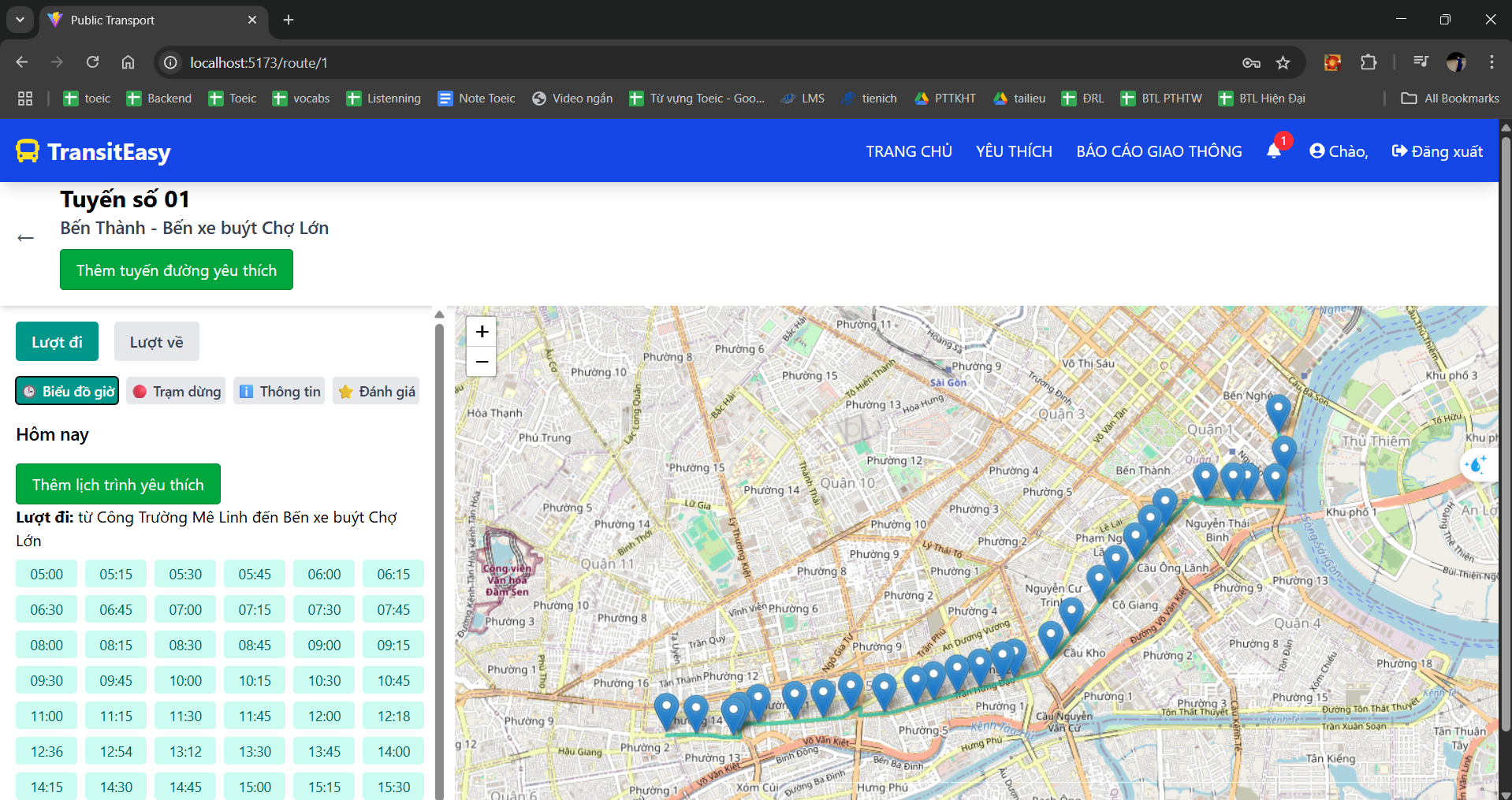
Task: Select the 07:00 departure time
Action: coord(185,609)
